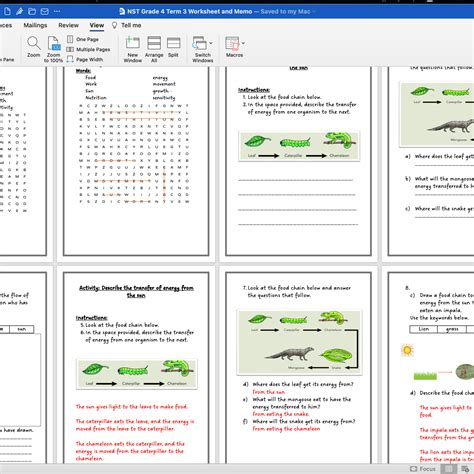The image size is (474, 474).
Task: Click the word 'Nutrition' in word list
Action: pyautogui.click(x=96, y=98)
